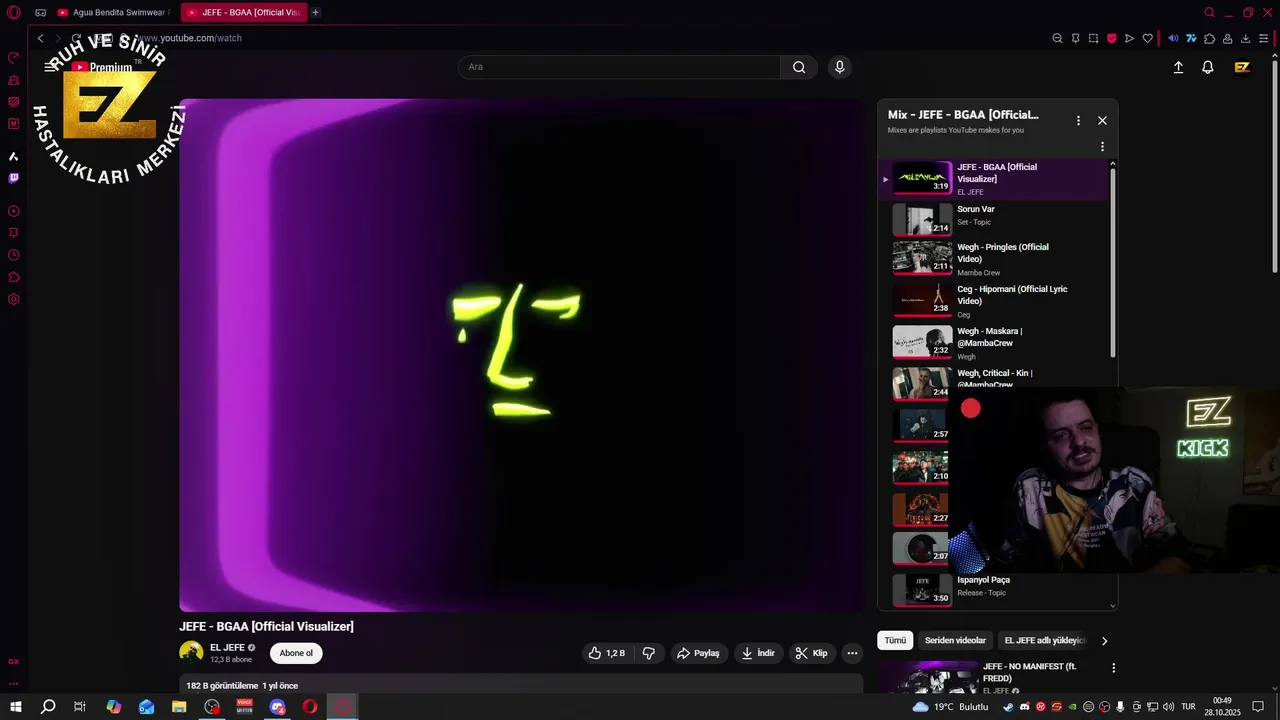Open Steam from the system tray
The image size is (1280, 720).
1008,707
